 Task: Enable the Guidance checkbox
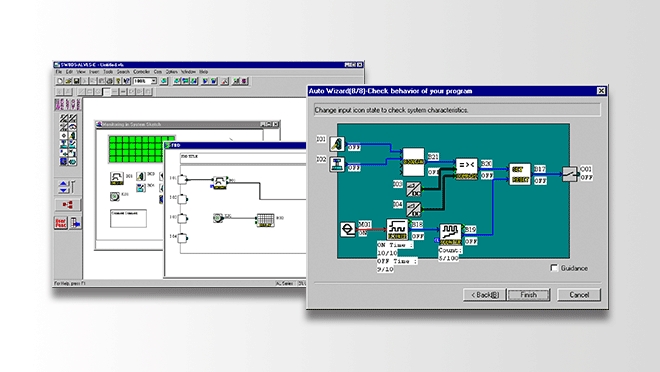click(x=554, y=268)
